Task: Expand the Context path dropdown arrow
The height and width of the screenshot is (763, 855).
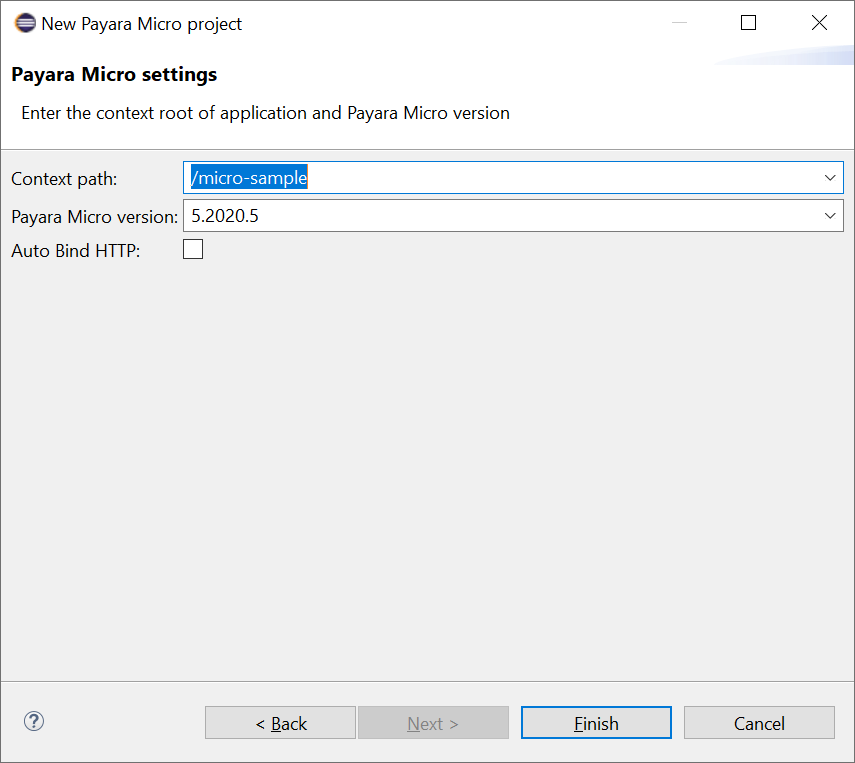Action: (x=830, y=178)
